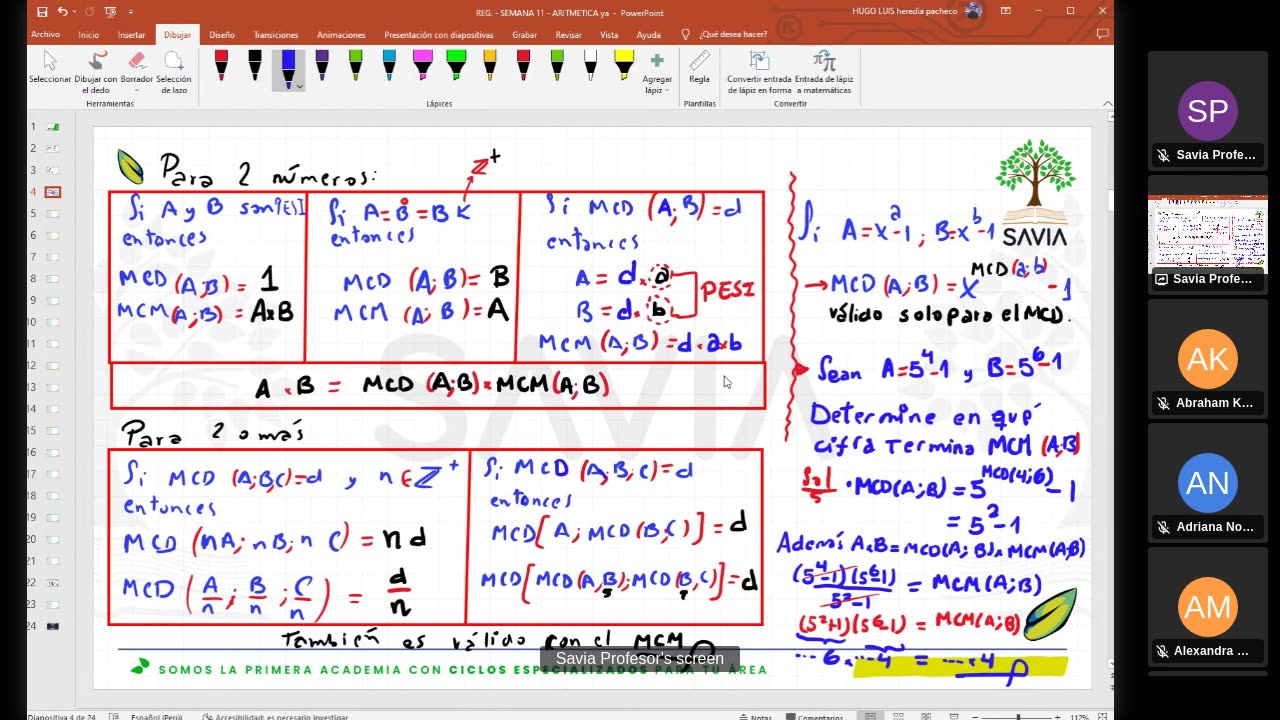Click Convertir entrada de lápiz en forma
The height and width of the screenshot is (720, 1280).
pos(759,73)
